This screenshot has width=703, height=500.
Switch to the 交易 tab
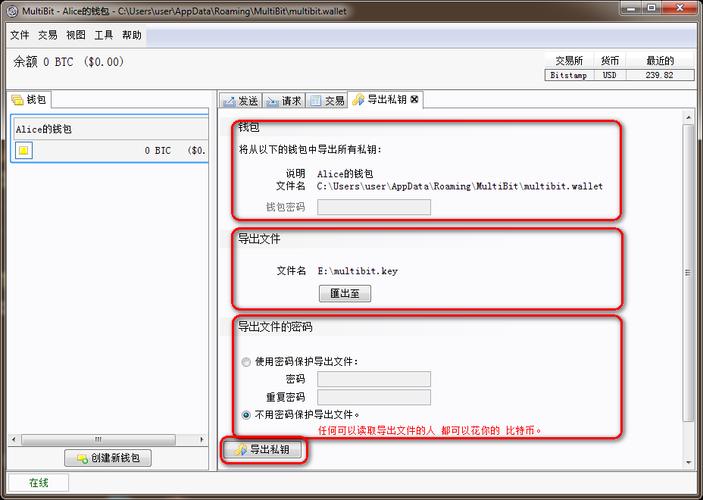[328, 101]
